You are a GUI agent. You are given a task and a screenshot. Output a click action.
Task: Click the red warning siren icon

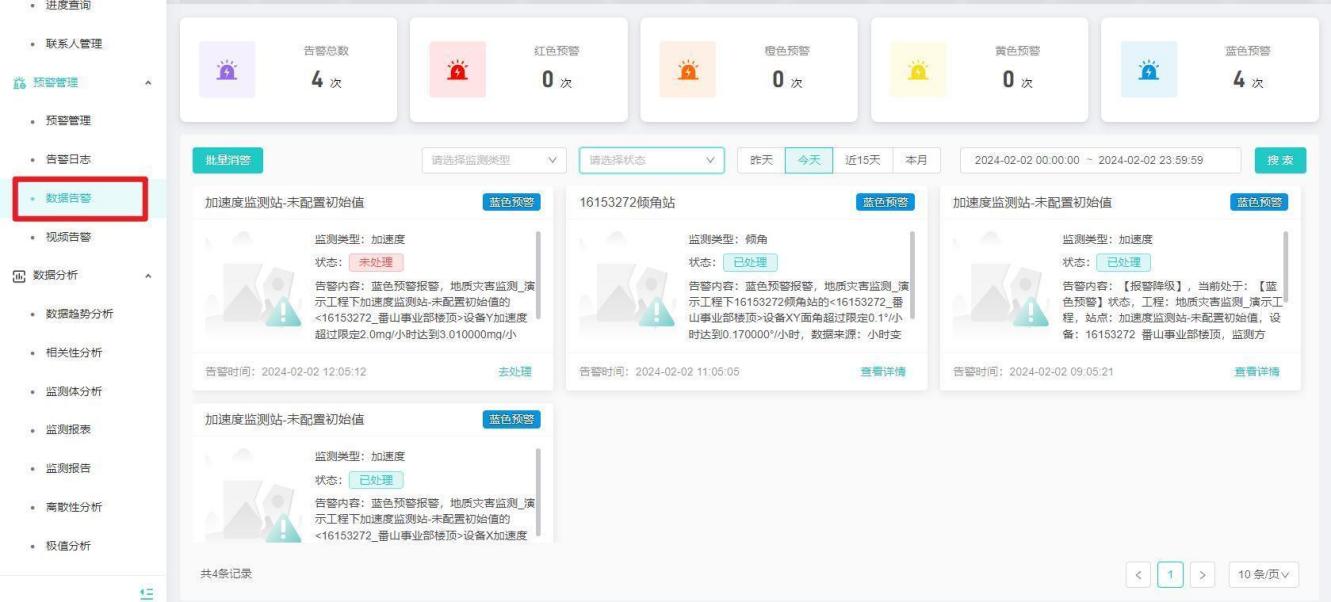(x=457, y=70)
